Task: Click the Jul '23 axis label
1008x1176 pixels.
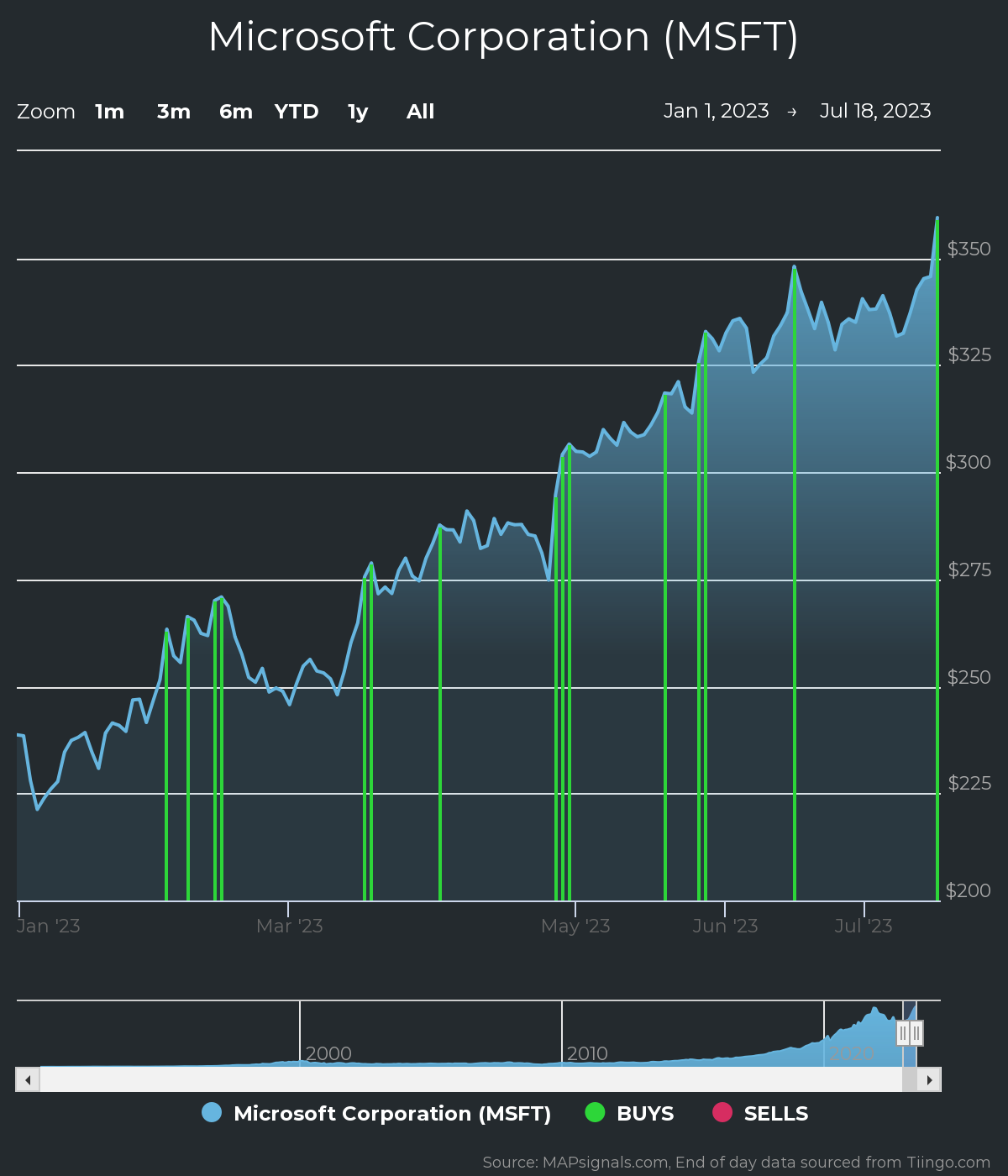Action: click(x=864, y=926)
